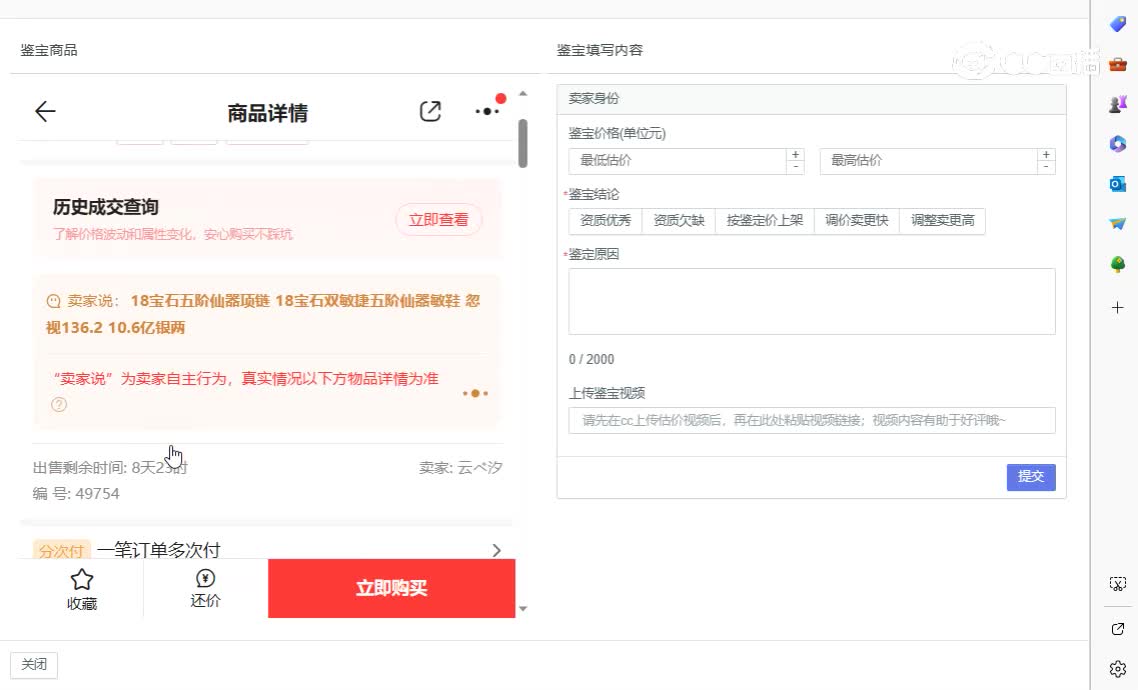The image size is (1138, 690).
Task: Open the chess figures games icon in sidebar
Action: (1118, 104)
